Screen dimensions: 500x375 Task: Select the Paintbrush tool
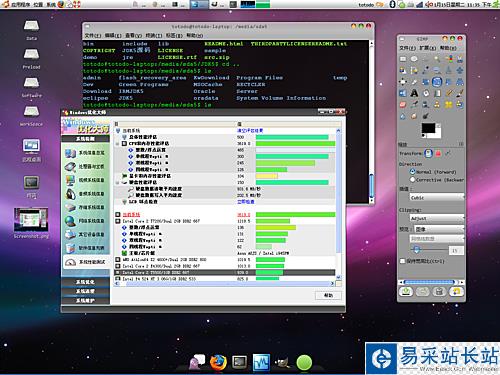pos(460,93)
